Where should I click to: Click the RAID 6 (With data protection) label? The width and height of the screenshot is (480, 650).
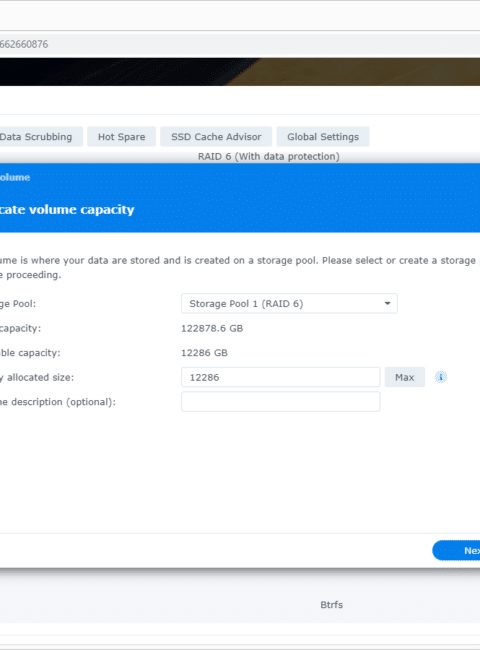point(269,156)
